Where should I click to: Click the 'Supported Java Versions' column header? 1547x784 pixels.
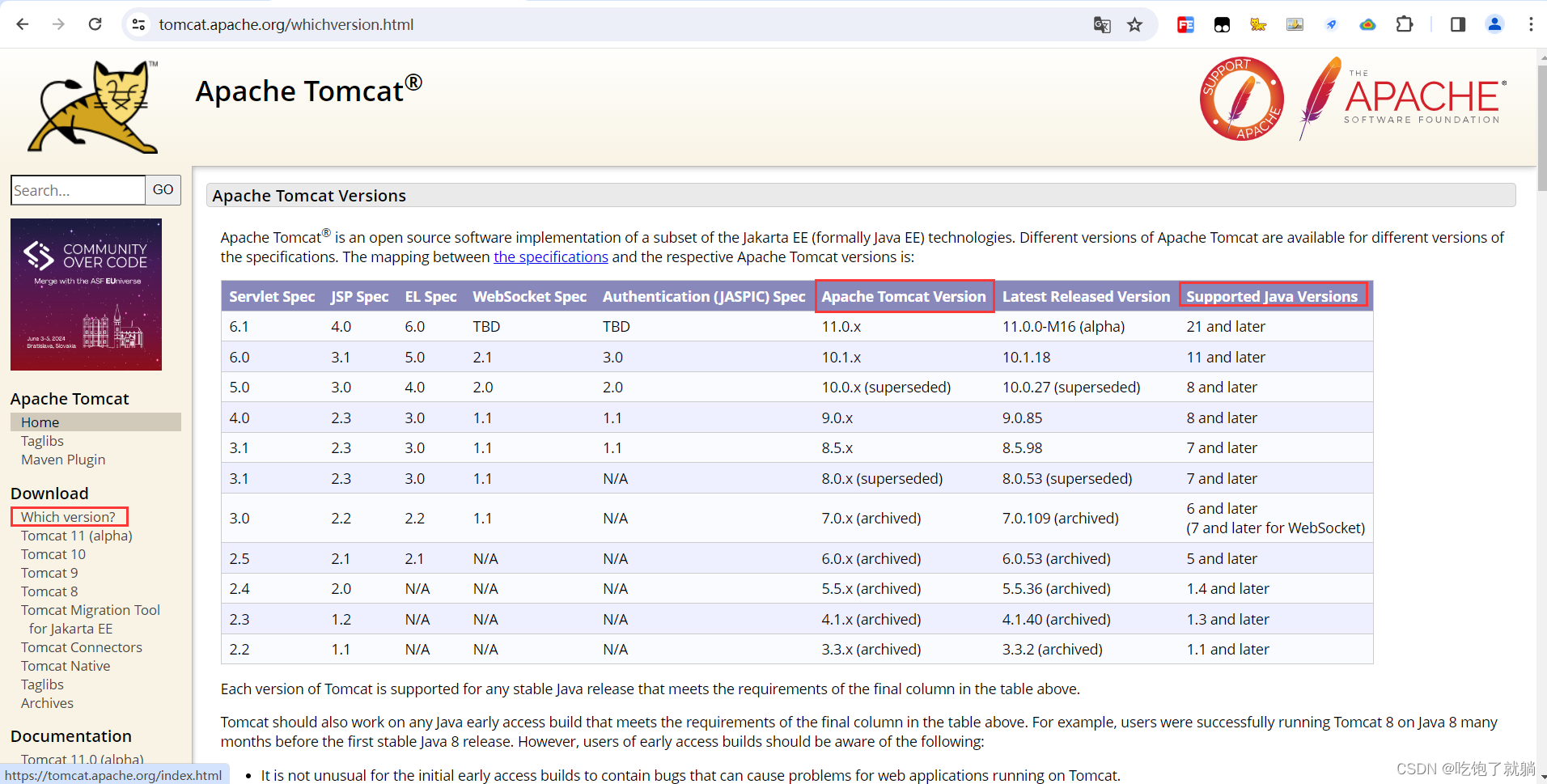point(1272,296)
